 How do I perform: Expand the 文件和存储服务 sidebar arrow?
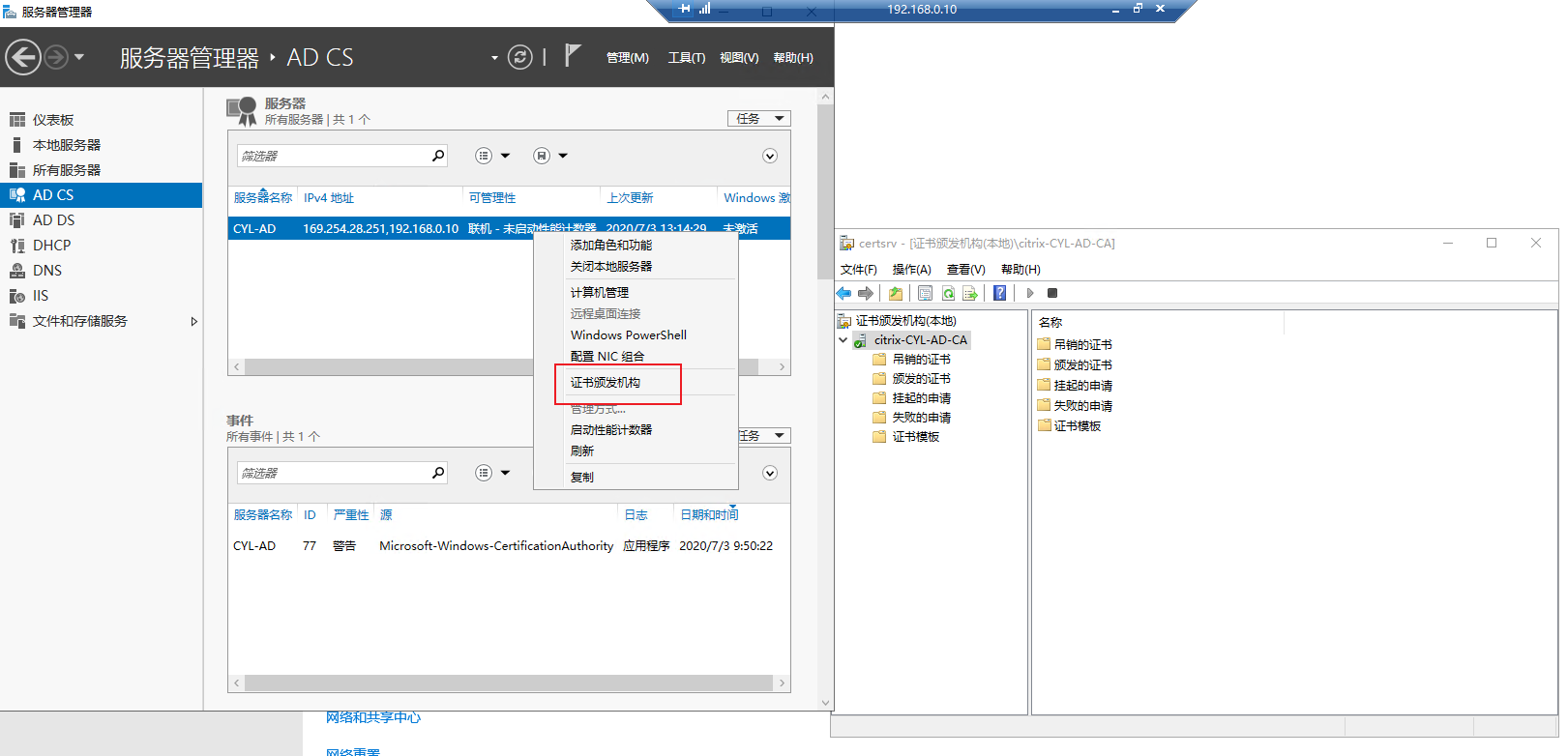pyautogui.click(x=194, y=321)
